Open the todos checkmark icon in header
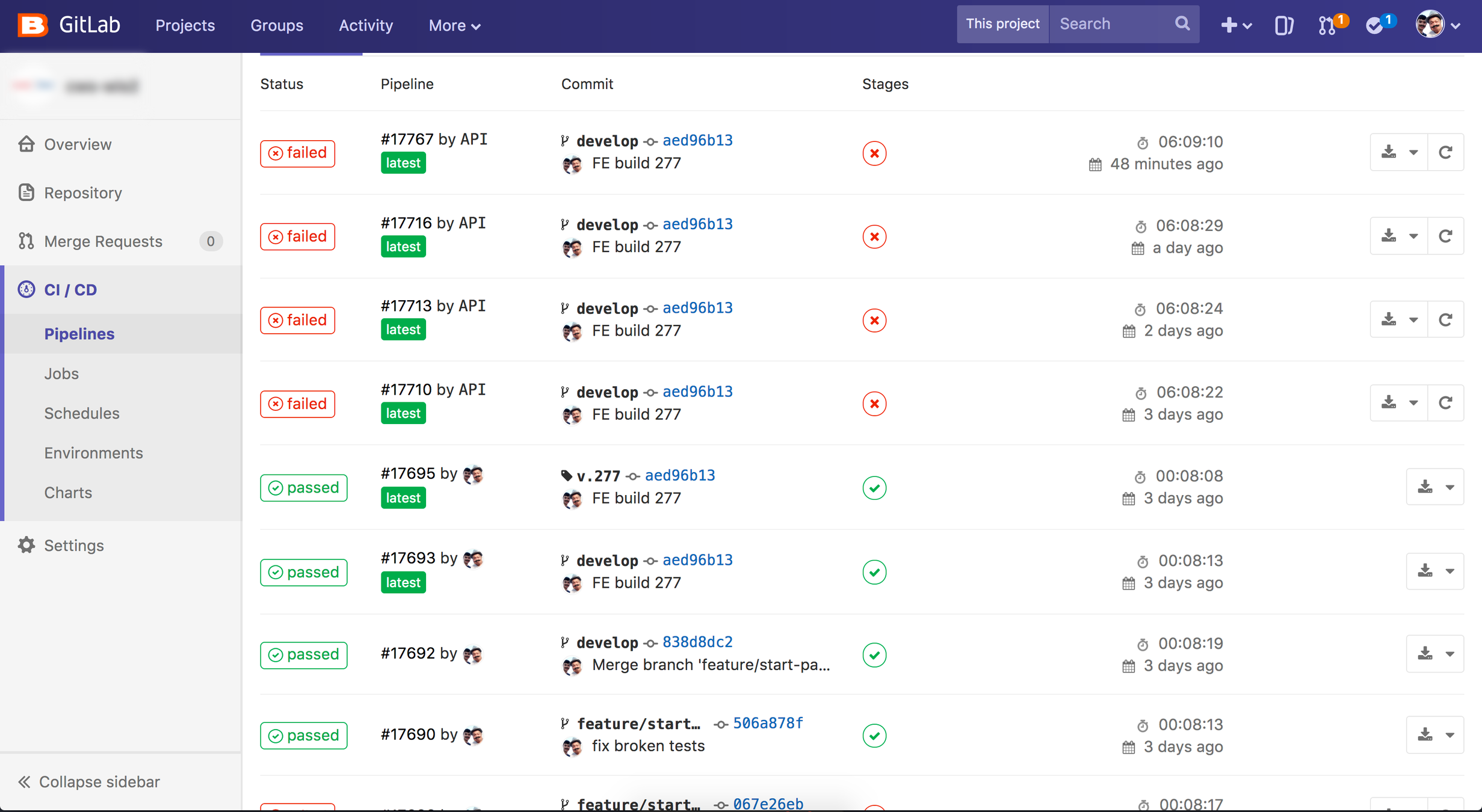The height and width of the screenshot is (812, 1482). pos(1375,25)
